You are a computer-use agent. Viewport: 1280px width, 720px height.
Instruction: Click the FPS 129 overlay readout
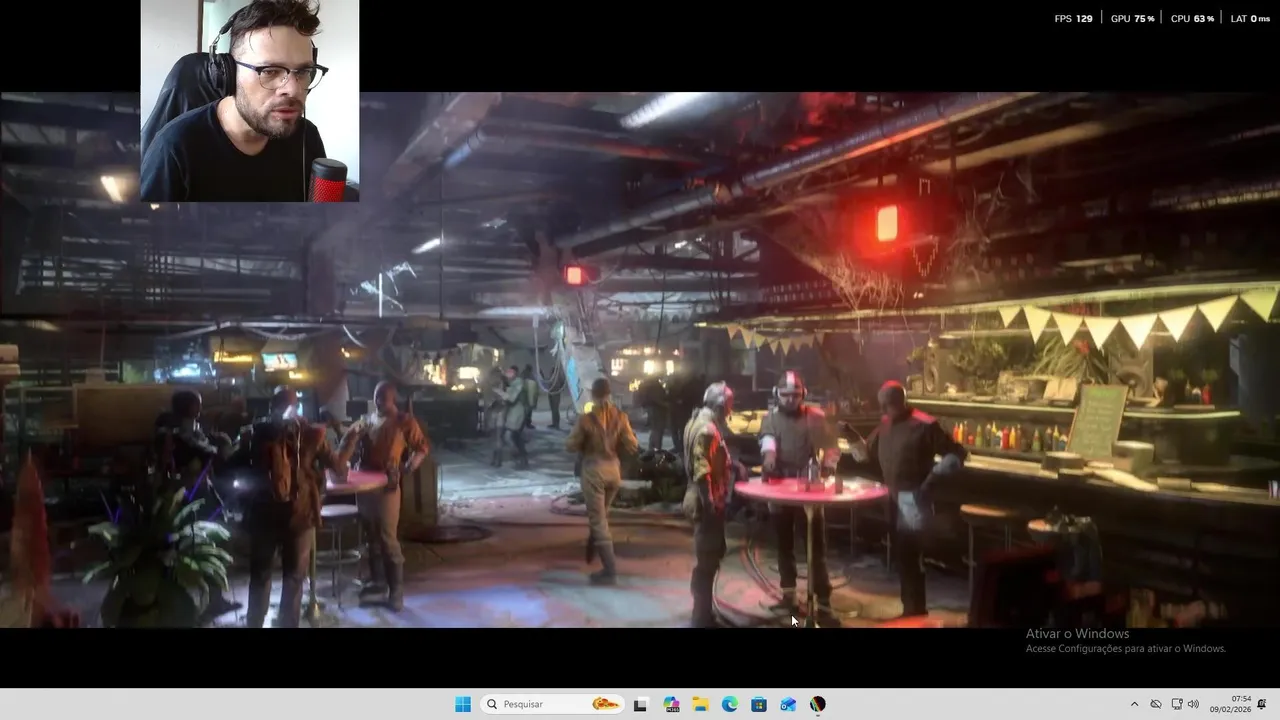(1073, 18)
